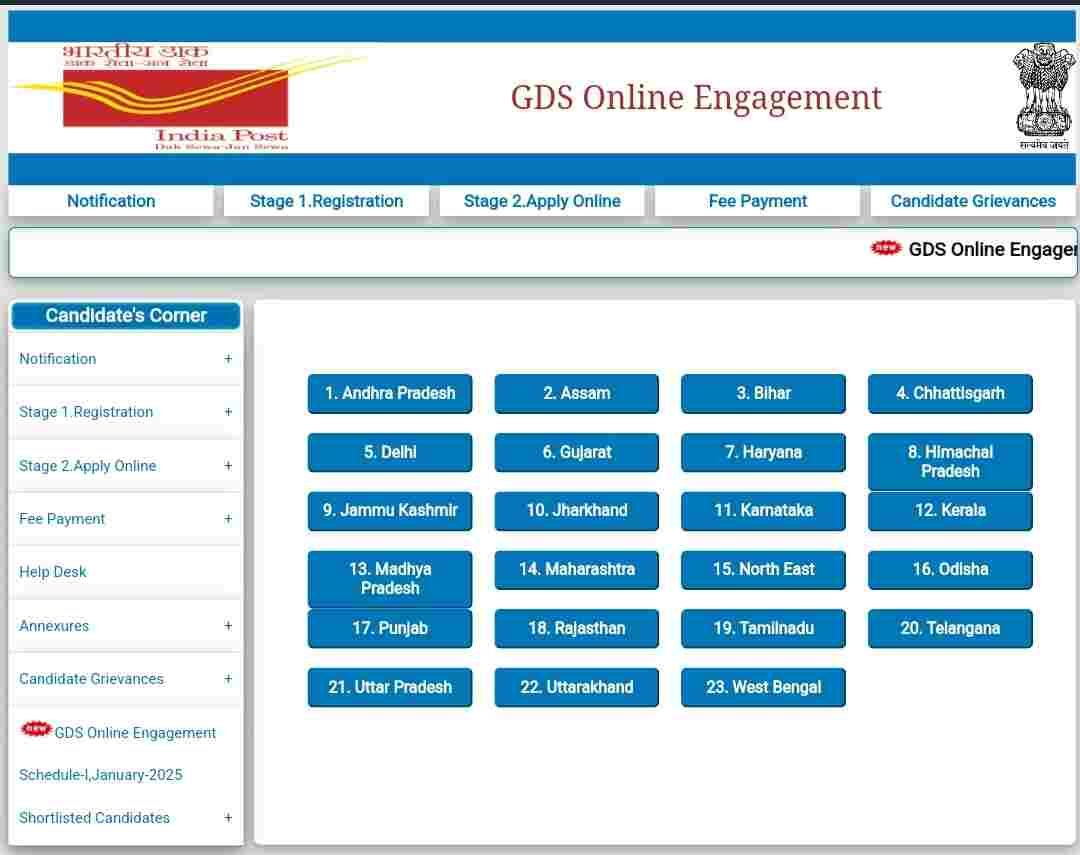Click Stage 1.Registration text in sidebar
This screenshot has width=1080, height=855.
(86, 412)
